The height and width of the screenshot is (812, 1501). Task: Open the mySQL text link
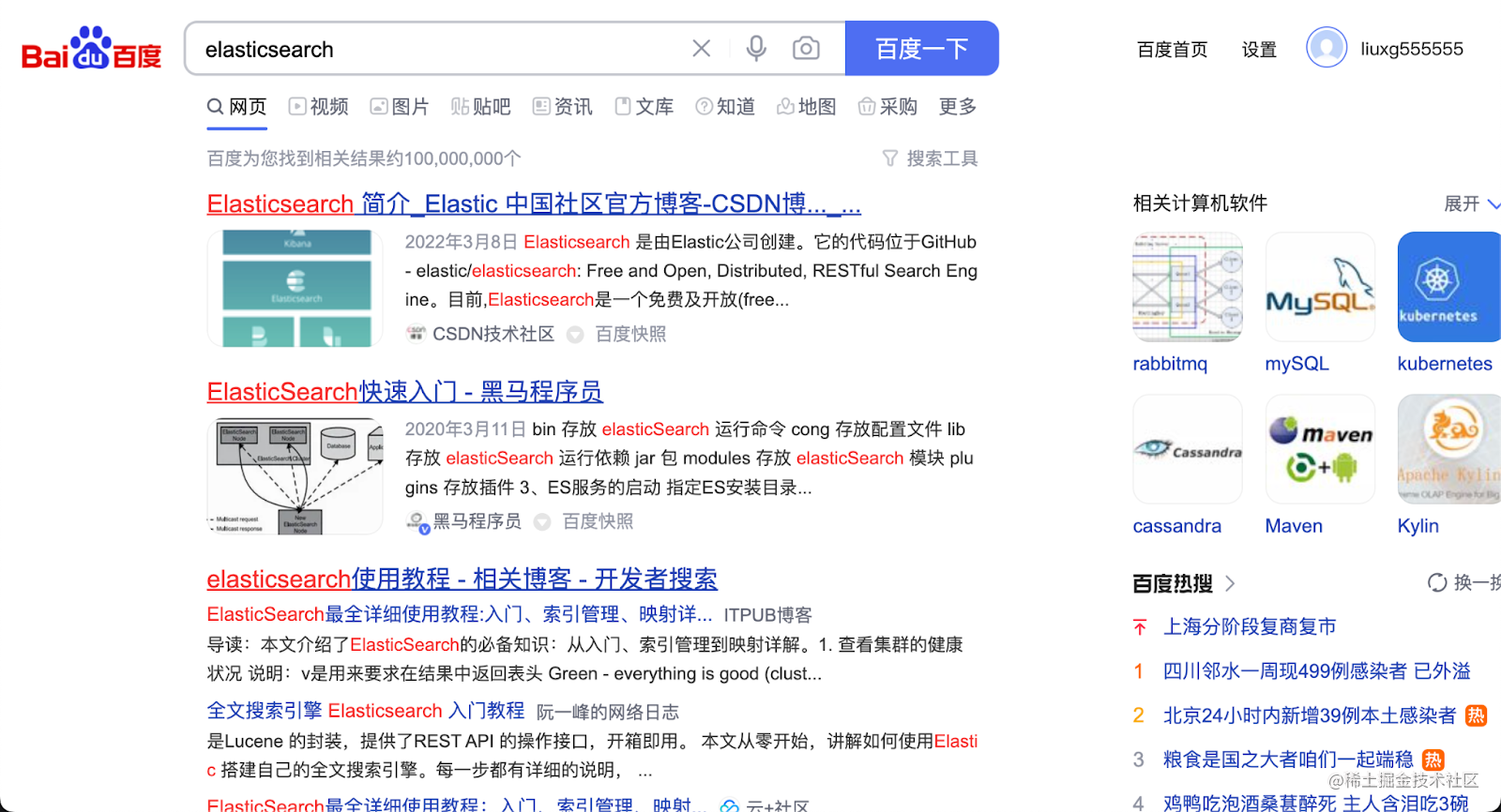(1296, 364)
